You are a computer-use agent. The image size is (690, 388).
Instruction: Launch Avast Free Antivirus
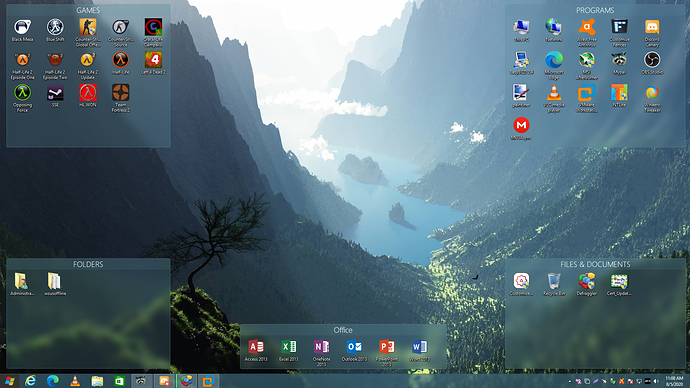[587, 33]
